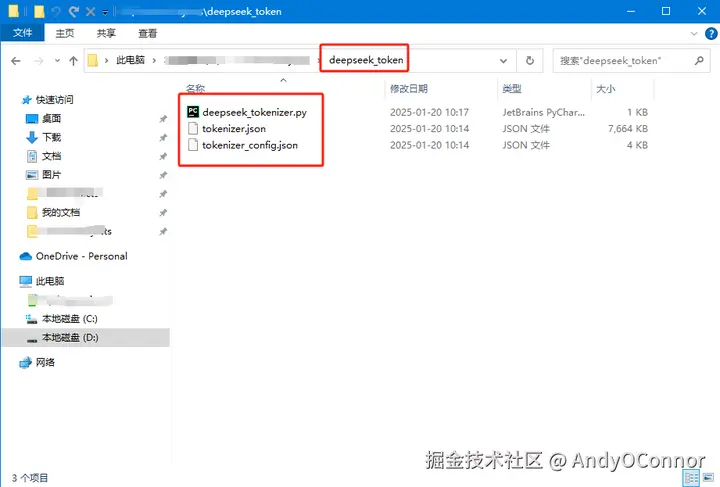The height and width of the screenshot is (487, 720).
Task: Select the deepseek_tokenizer.py file
Action: pyautogui.click(x=254, y=112)
